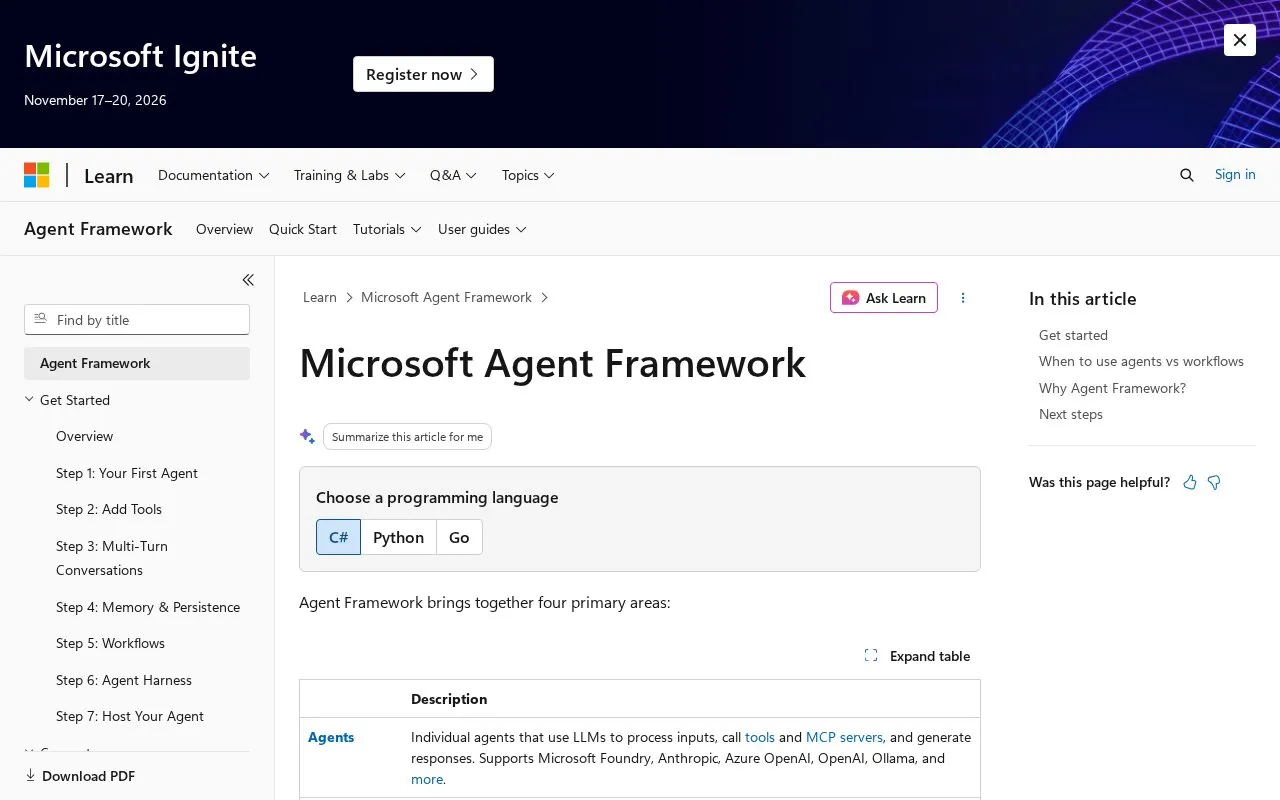Image resolution: width=1280 pixels, height=800 pixels.
Task: Jump to When to use agents vs workflows
Action: pyautogui.click(x=1141, y=361)
